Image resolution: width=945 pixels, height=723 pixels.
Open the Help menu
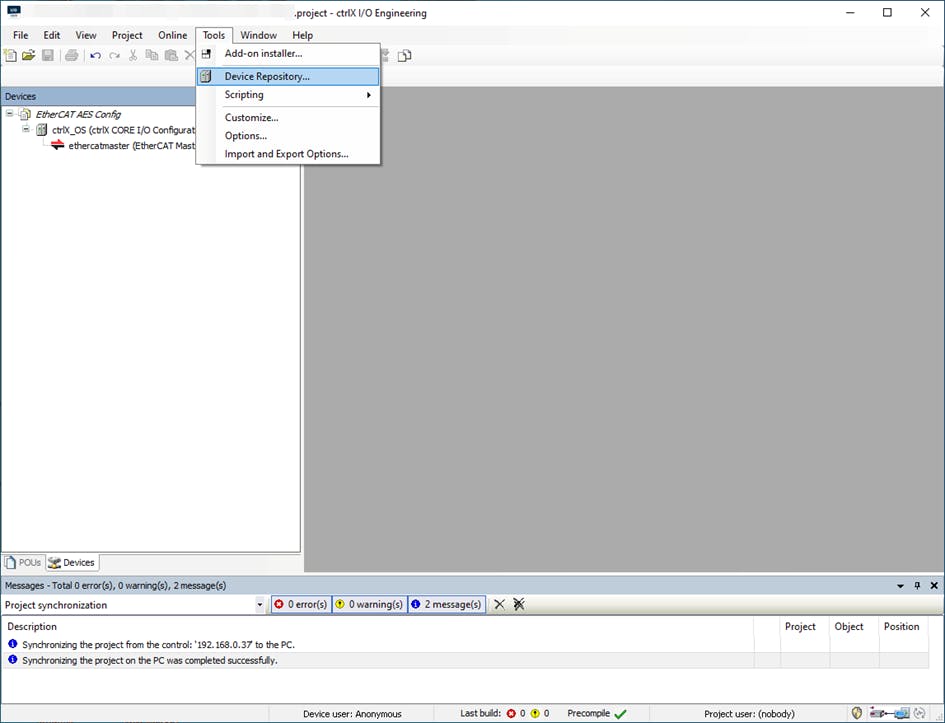[x=303, y=35]
